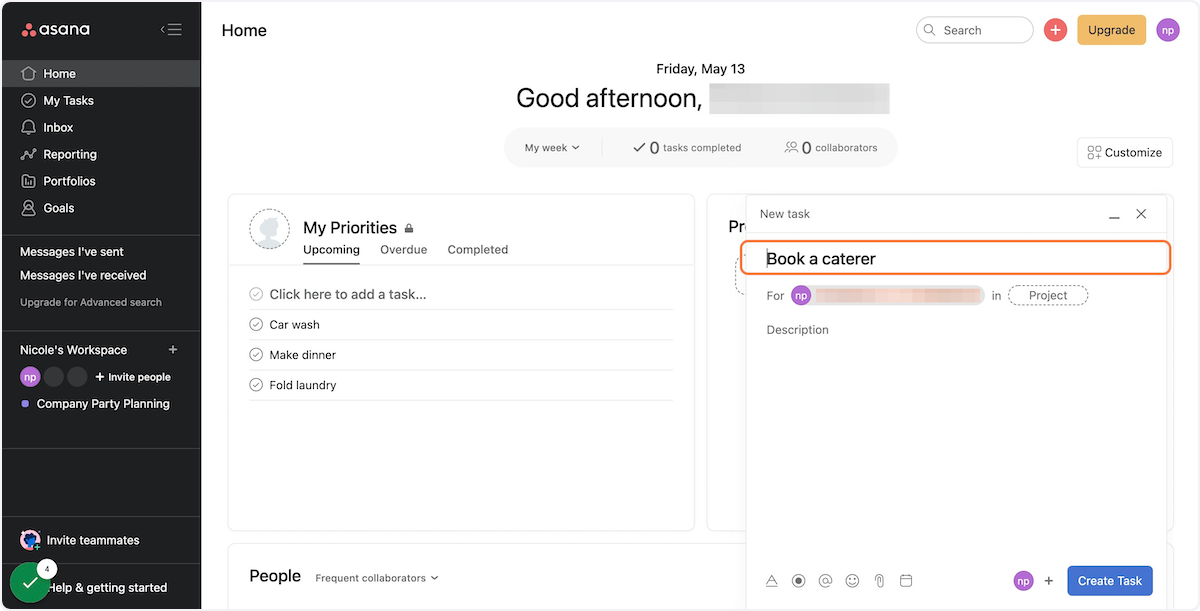This screenshot has height=611, width=1200.
Task: Click the Upgrade button
Action: pos(1111,30)
